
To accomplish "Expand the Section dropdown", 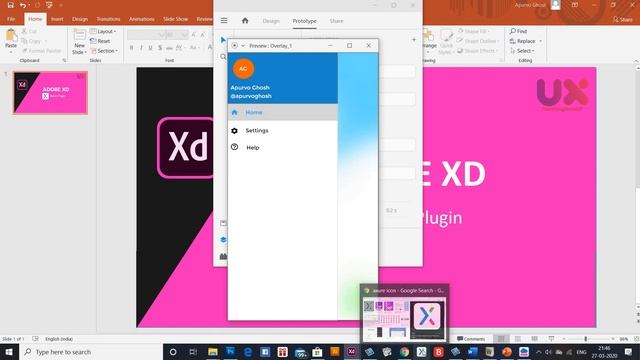I will click(104, 51).
